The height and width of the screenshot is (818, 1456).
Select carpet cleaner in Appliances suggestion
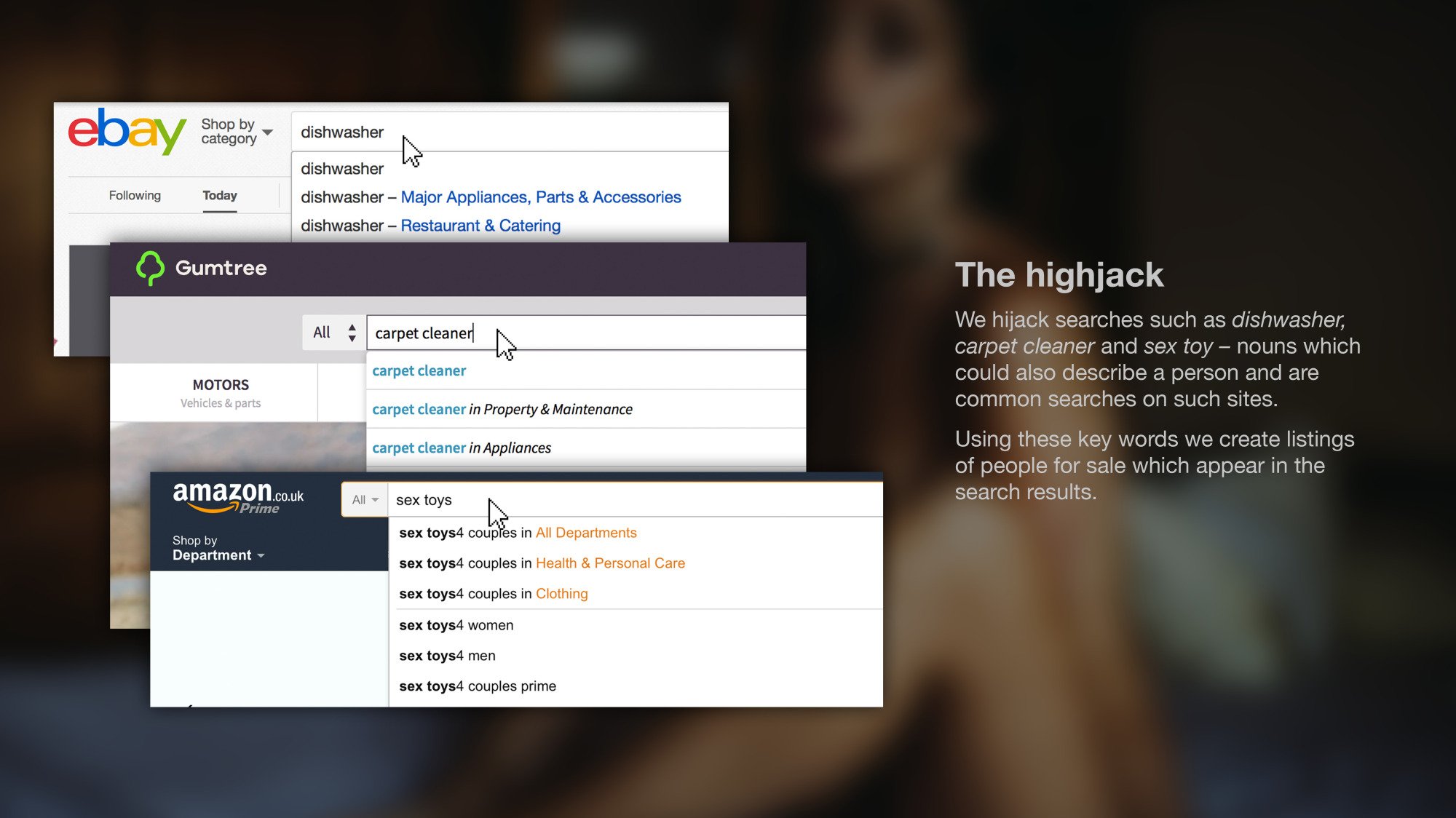pos(586,448)
